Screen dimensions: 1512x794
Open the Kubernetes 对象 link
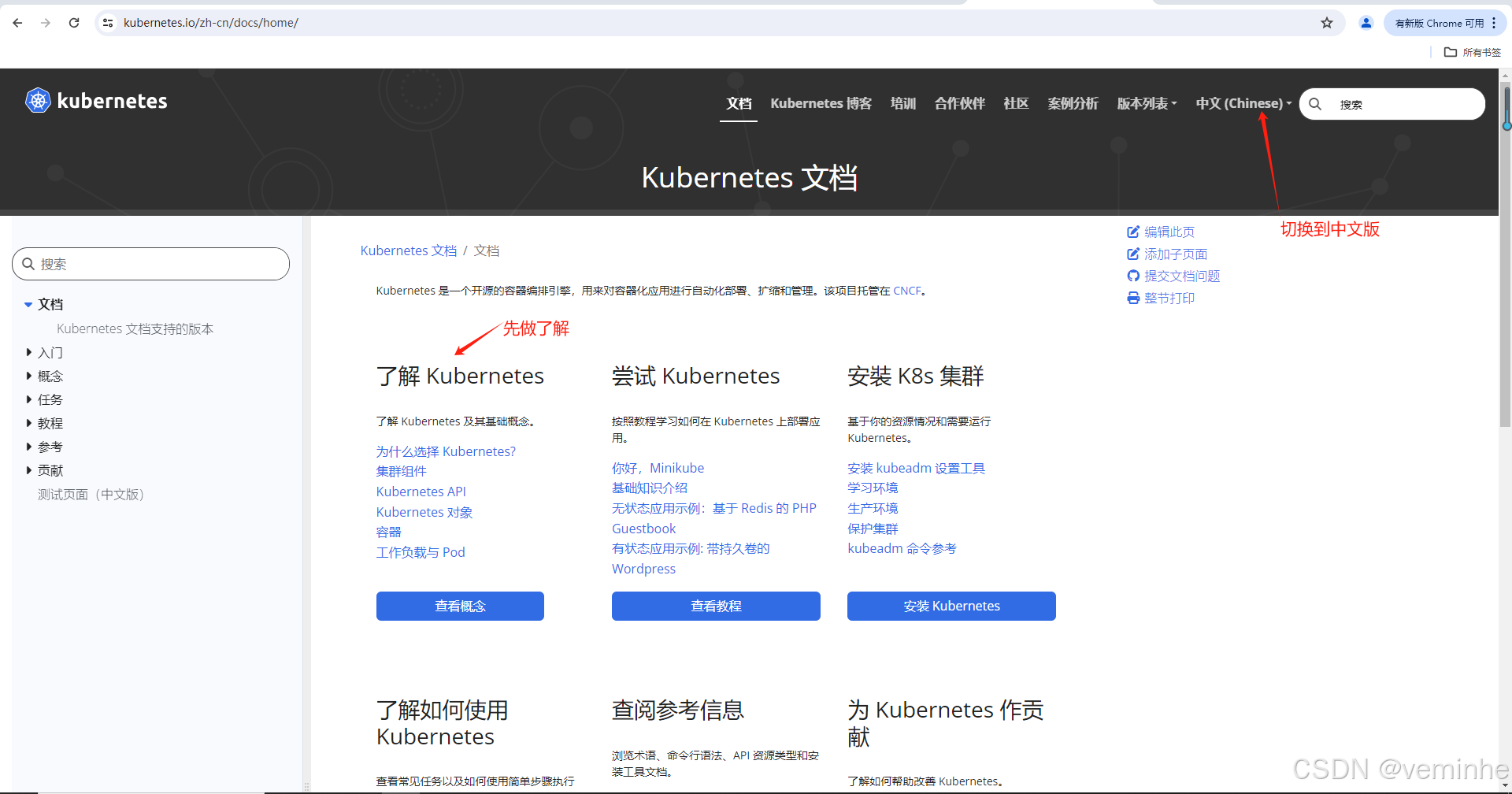pyautogui.click(x=424, y=512)
